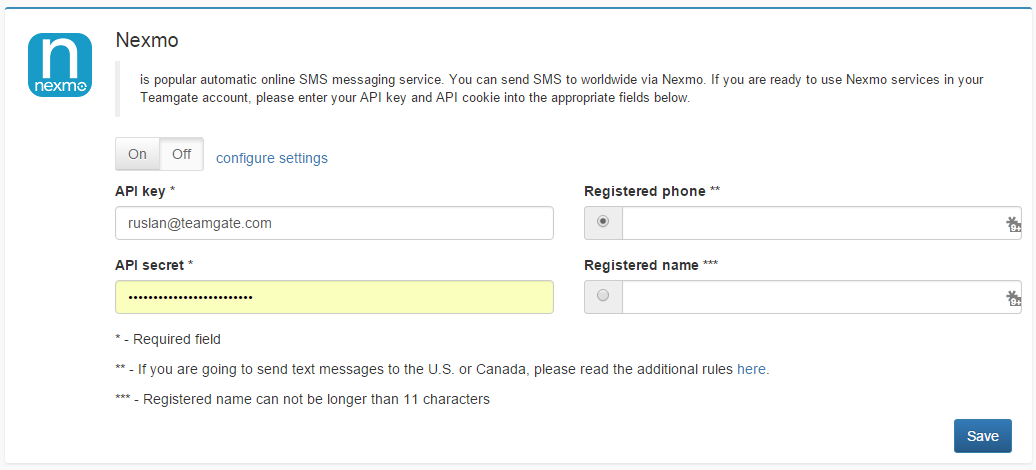This screenshot has width=1036, height=470.
Task: Turn the Nexmo integration On
Action: click(137, 154)
